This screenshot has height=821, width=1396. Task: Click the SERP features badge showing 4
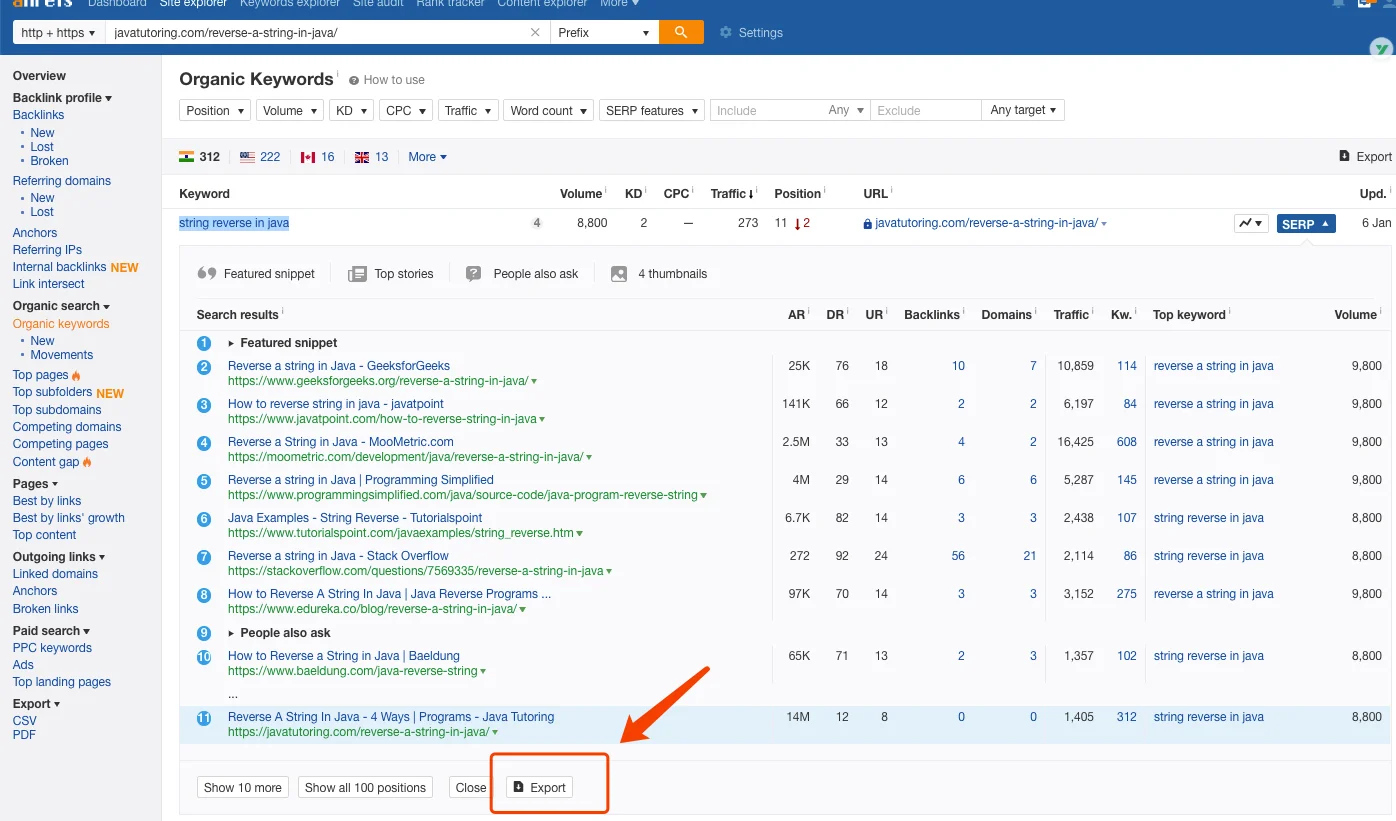click(537, 223)
